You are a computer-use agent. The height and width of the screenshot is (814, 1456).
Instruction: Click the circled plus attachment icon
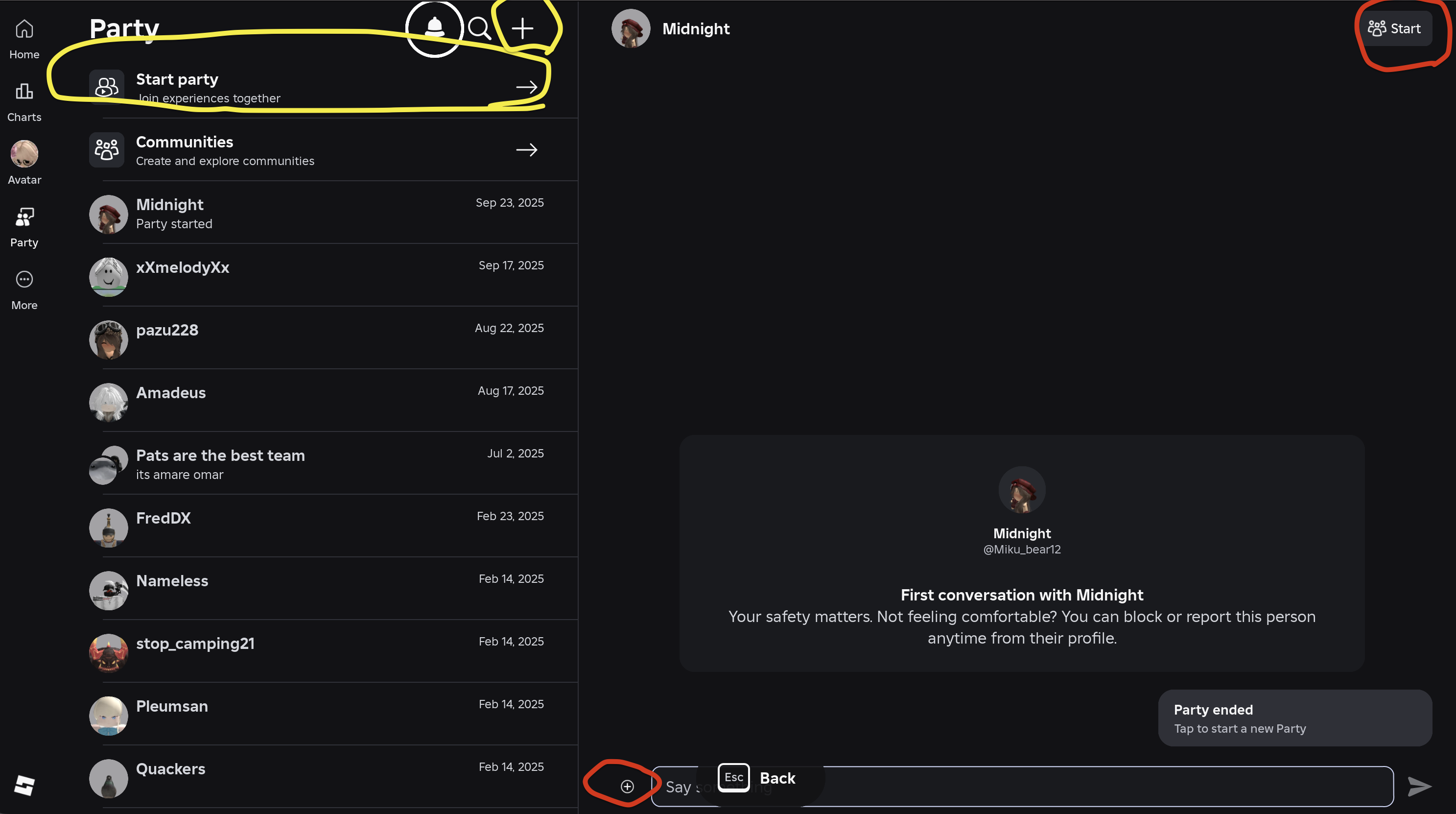pyautogui.click(x=627, y=786)
